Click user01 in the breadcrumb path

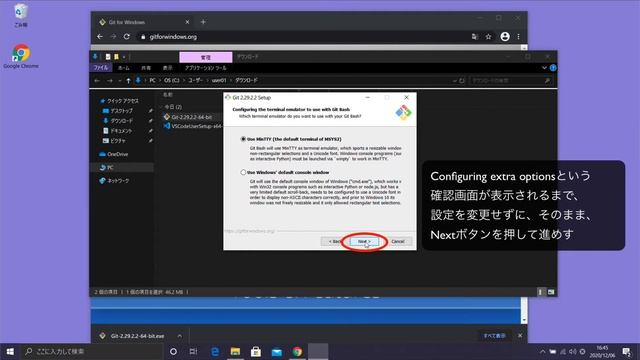tap(219, 80)
